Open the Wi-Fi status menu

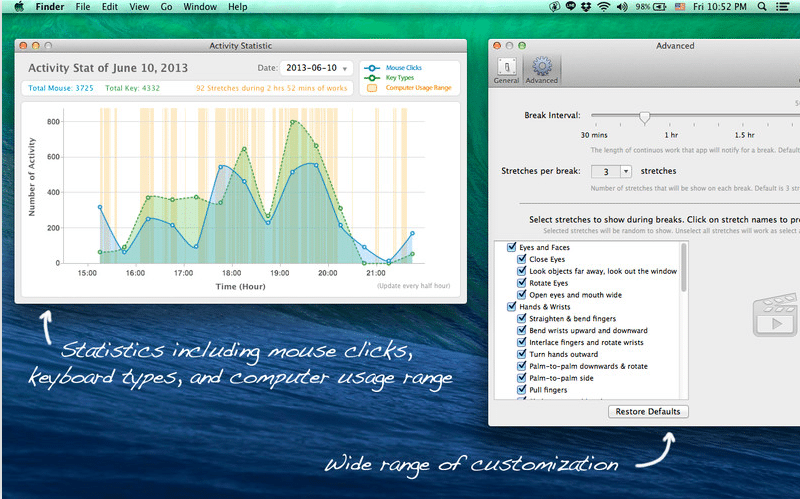coord(604,7)
